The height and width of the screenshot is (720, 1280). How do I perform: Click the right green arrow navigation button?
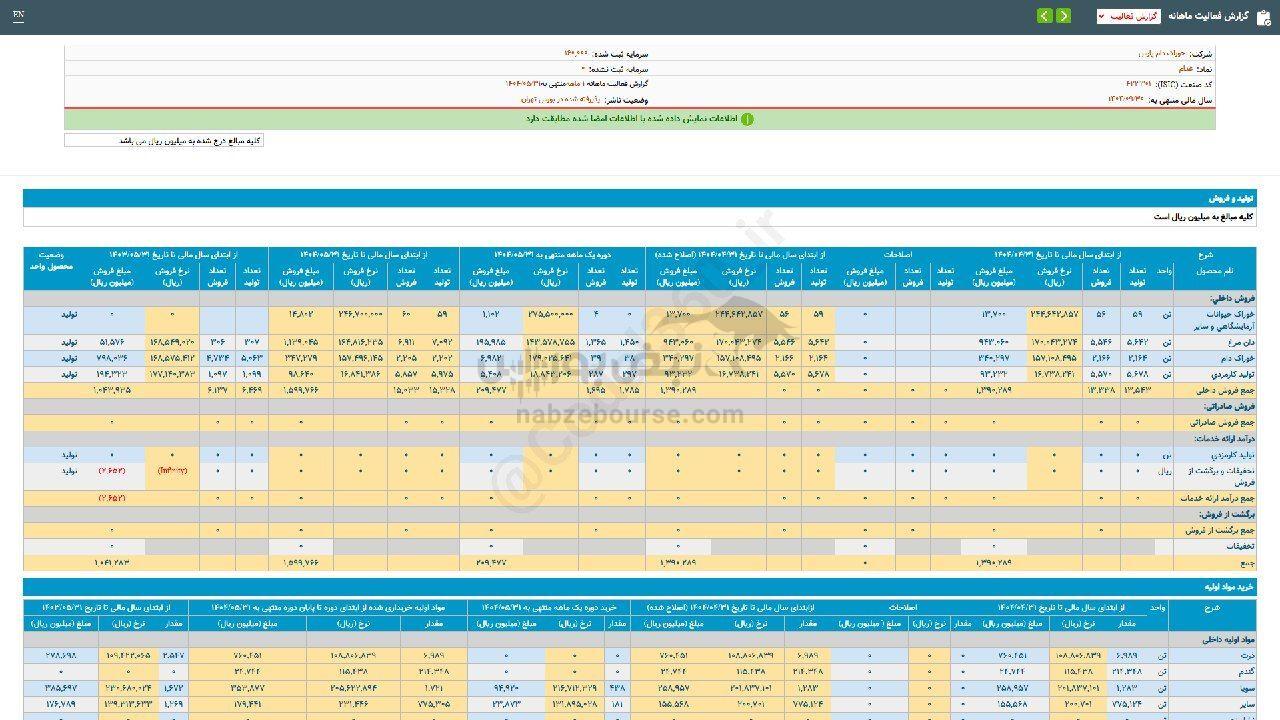[1064, 16]
